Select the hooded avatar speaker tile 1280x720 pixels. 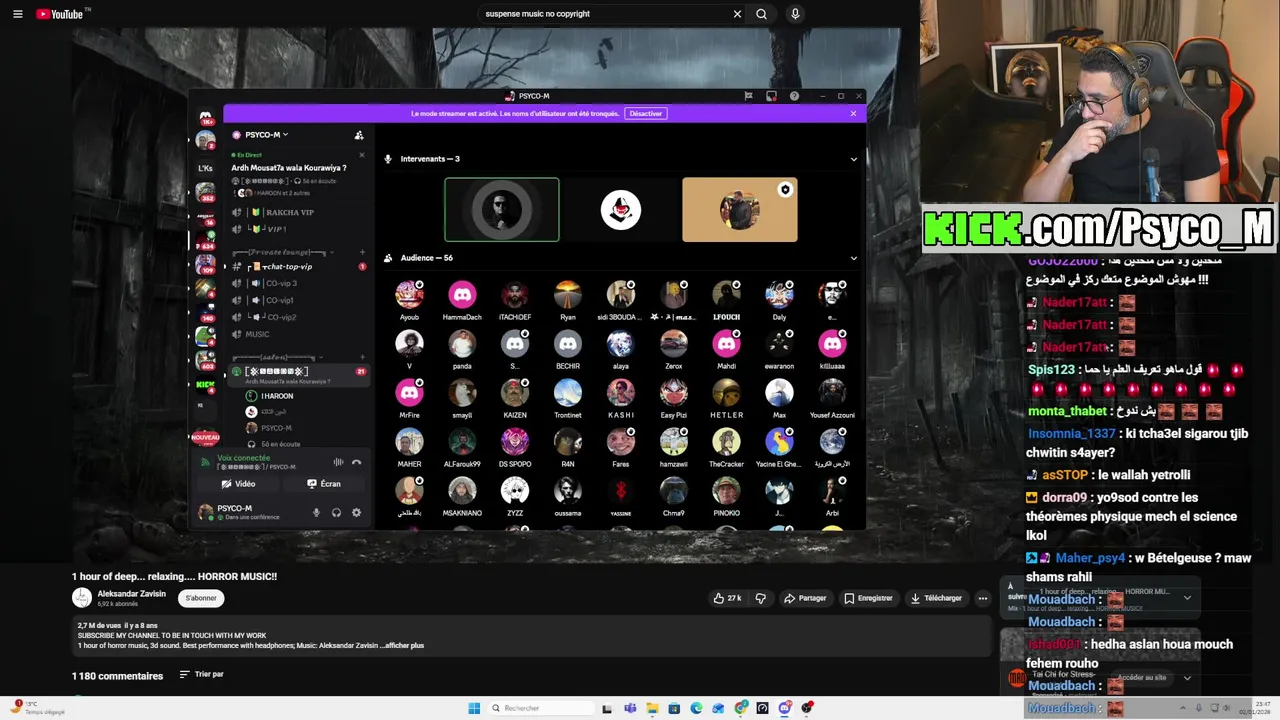coord(621,210)
